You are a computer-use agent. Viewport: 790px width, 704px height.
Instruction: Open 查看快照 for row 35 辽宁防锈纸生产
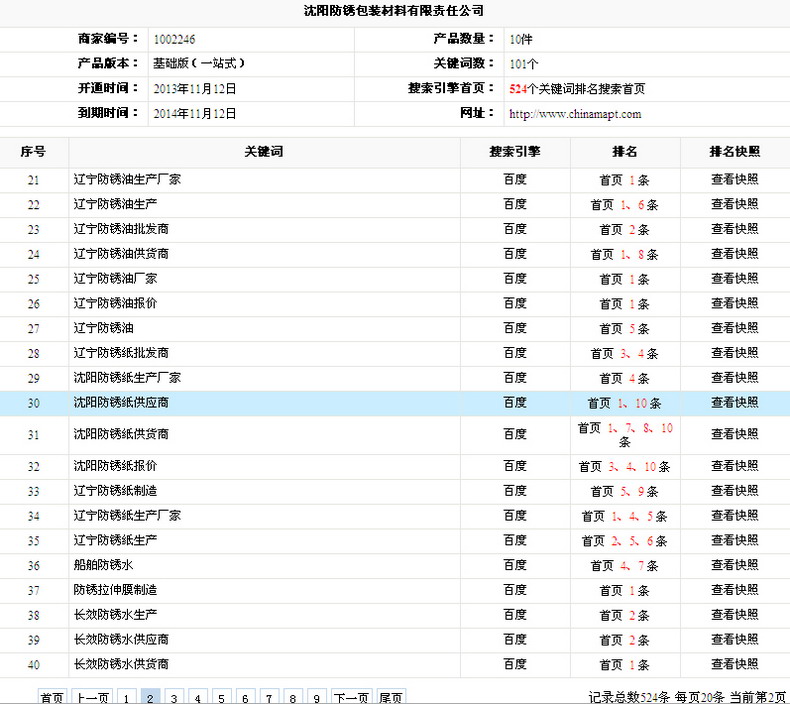tap(735, 540)
